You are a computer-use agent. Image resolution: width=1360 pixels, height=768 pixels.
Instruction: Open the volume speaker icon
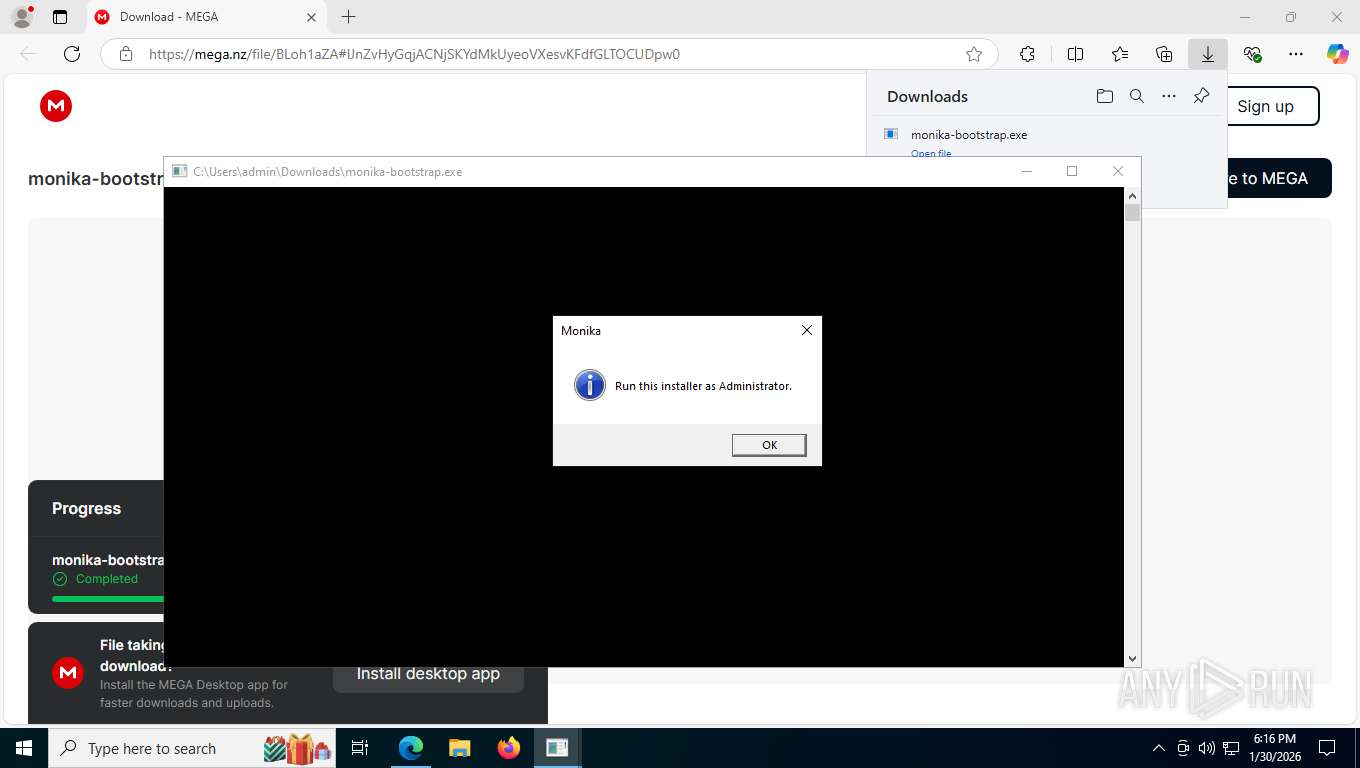[x=1206, y=748]
